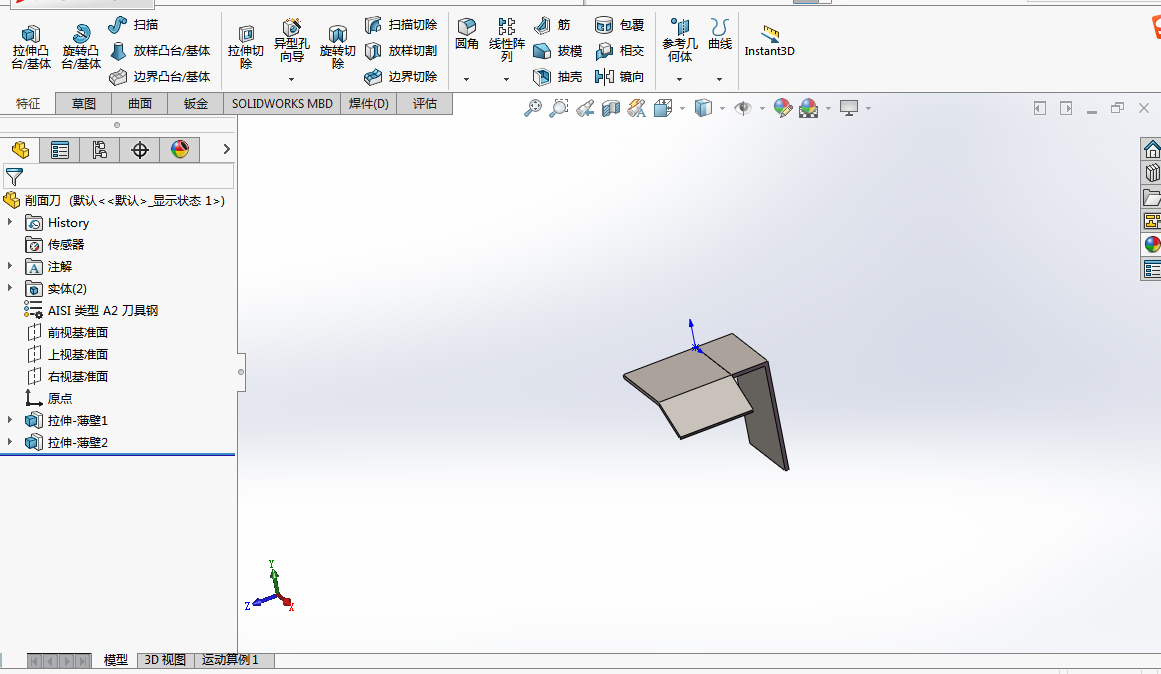Expand the 拉伸-薄壁2 feature
The height and width of the screenshot is (674, 1161).
(x=10, y=442)
